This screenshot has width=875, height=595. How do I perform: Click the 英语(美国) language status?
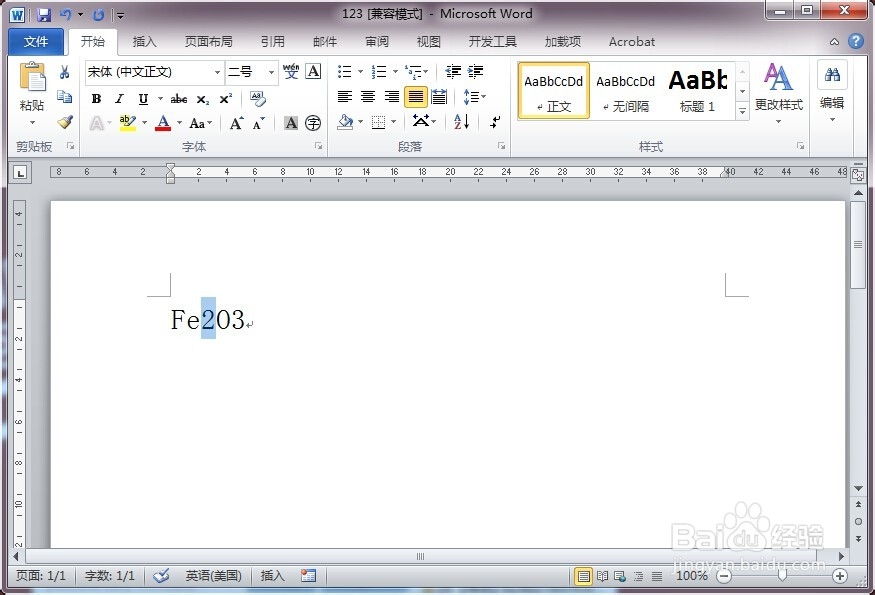pos(213,575)
